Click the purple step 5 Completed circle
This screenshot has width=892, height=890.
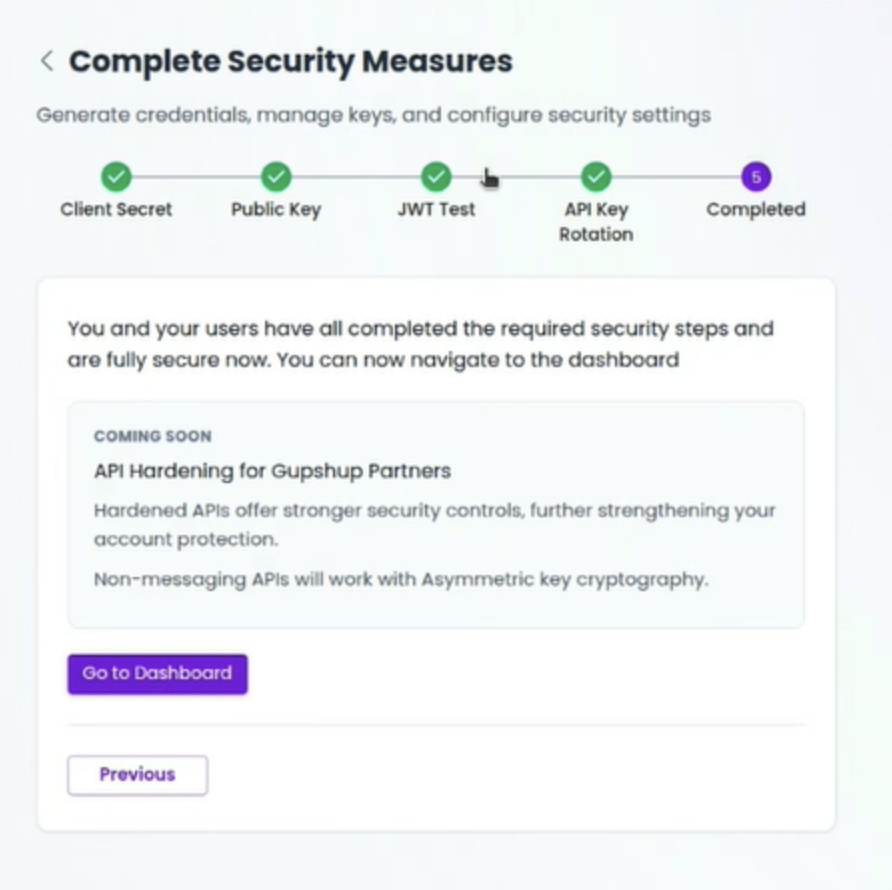[x=756, y=177]
